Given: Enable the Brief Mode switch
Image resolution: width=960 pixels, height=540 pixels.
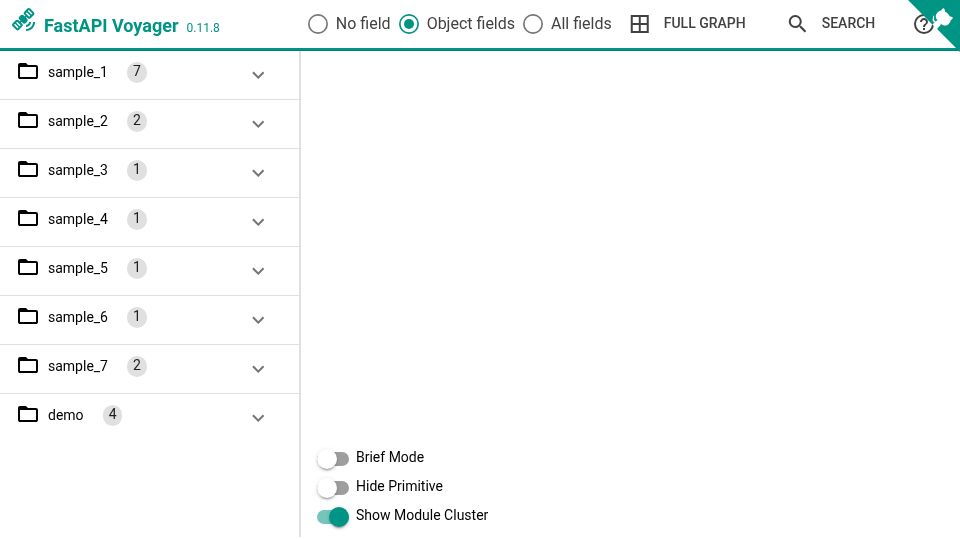Looking at the screenshot, I should [x=333, y=459].
